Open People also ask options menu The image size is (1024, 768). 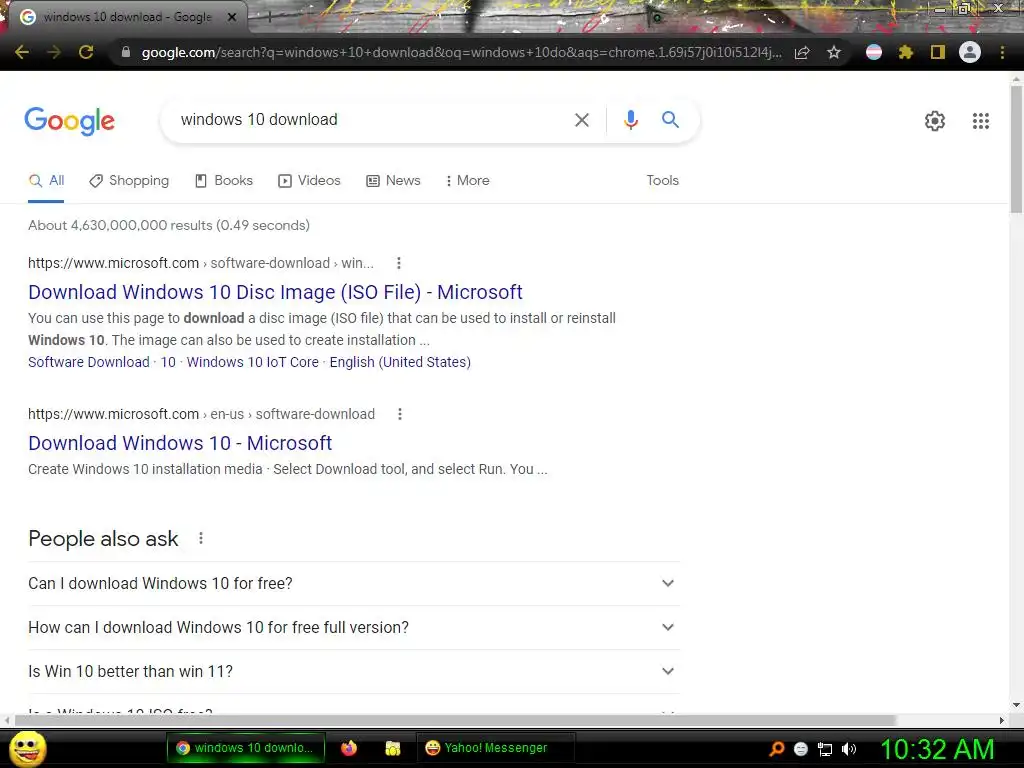point(201,538)
